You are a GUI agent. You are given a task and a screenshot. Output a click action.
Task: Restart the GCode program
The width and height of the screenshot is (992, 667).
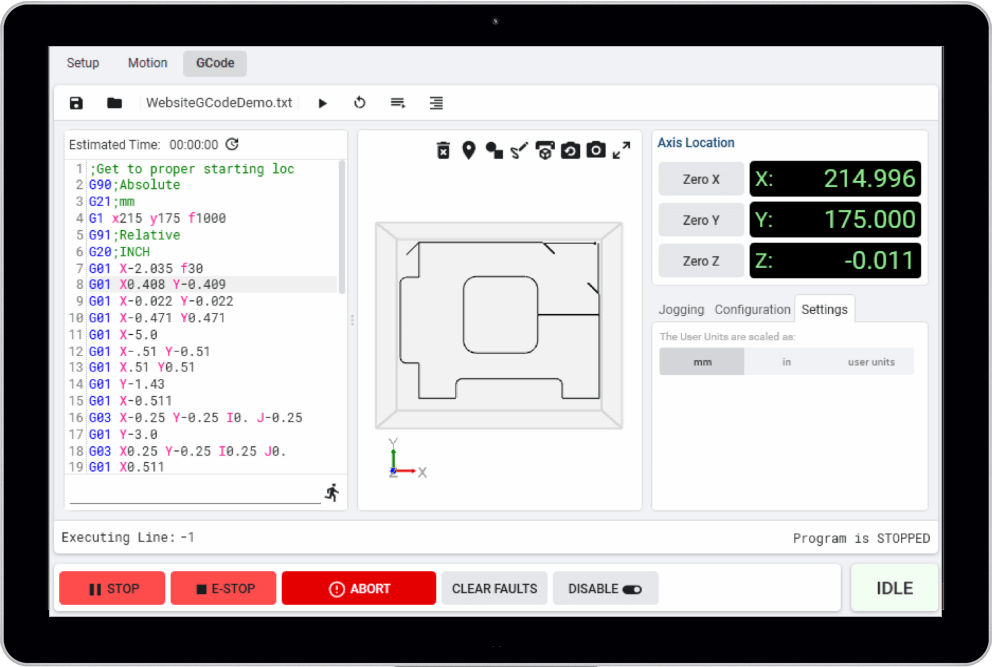click(359, 102)
